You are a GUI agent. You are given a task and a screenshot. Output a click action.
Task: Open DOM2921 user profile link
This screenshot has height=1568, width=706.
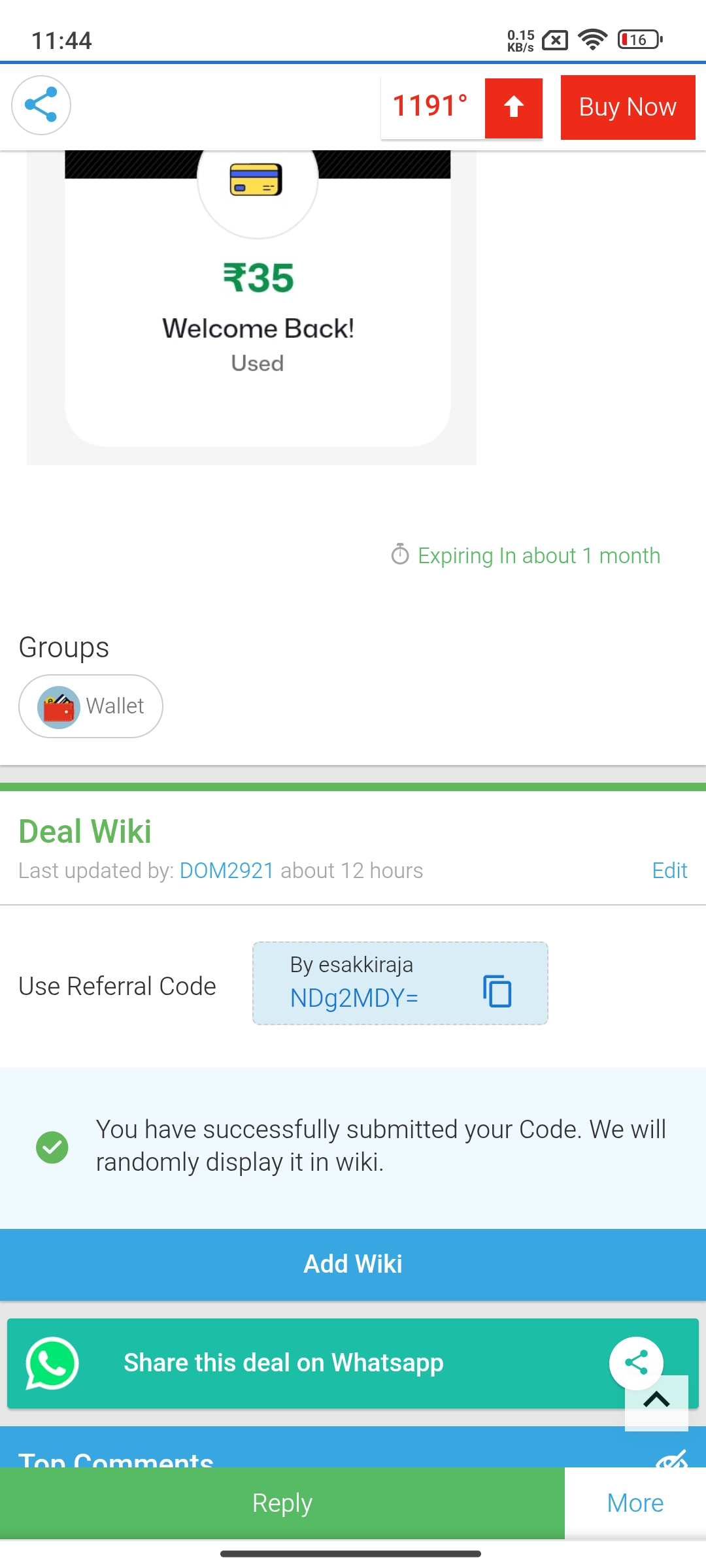[226, 871]
